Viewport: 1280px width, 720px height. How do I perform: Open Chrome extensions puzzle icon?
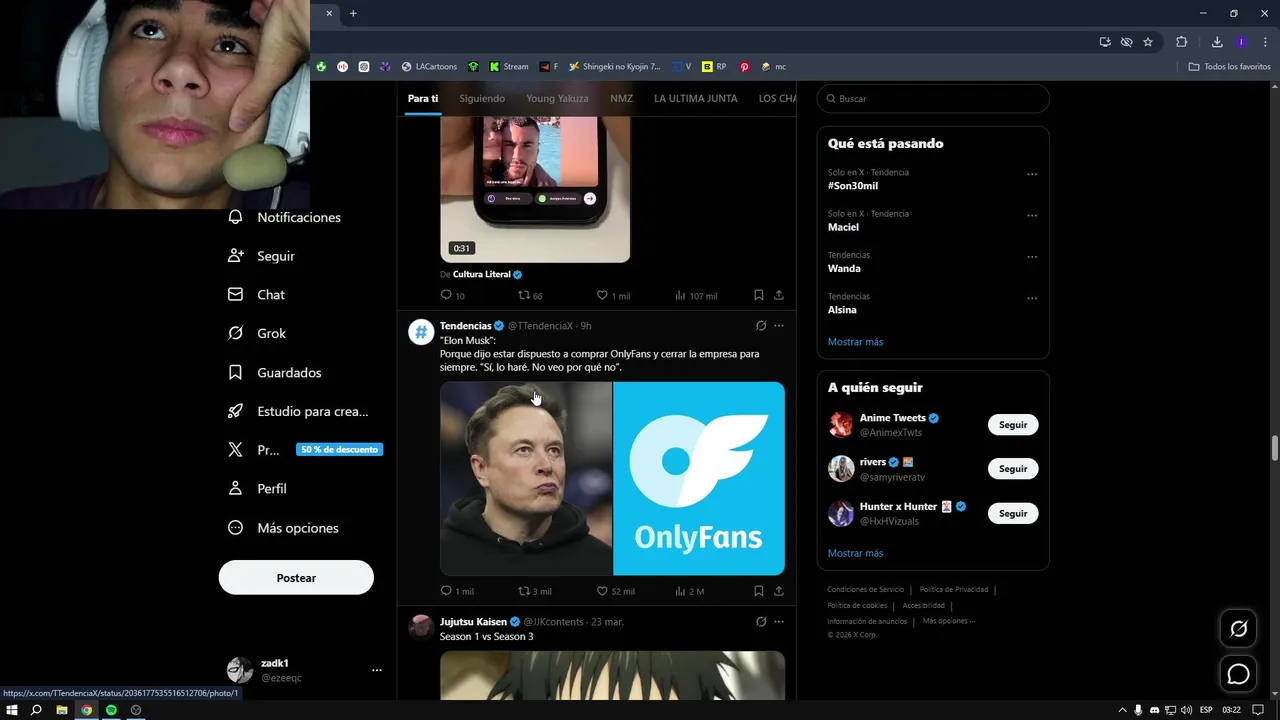pos(1181,42)
